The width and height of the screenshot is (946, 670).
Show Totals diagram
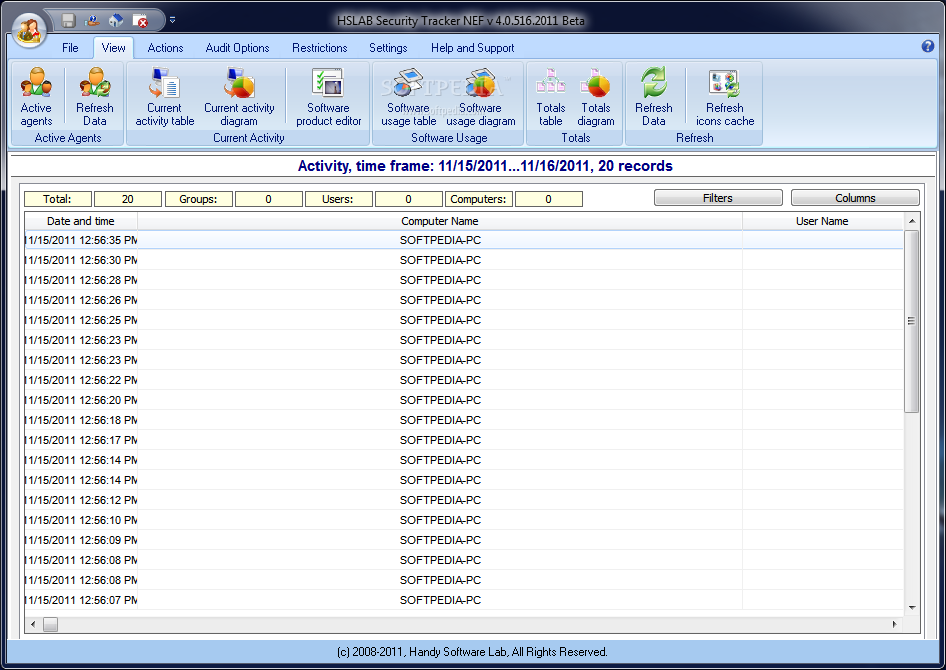click(595, 97)
